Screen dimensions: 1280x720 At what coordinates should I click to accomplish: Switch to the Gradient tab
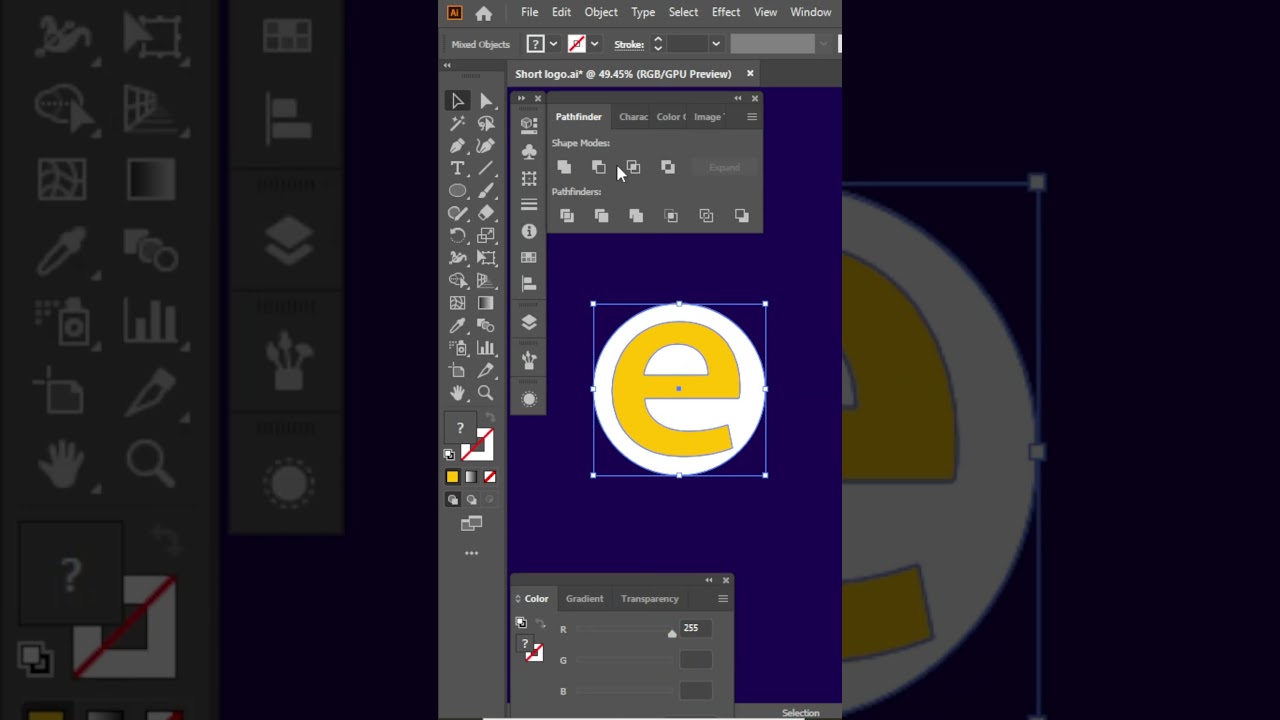coord(585,599)
